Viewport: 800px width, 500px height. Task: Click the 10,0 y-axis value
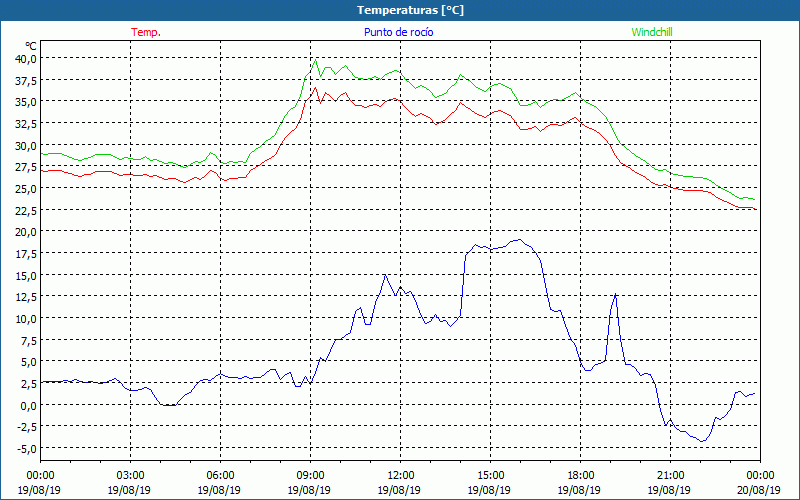tap(26, 318)
